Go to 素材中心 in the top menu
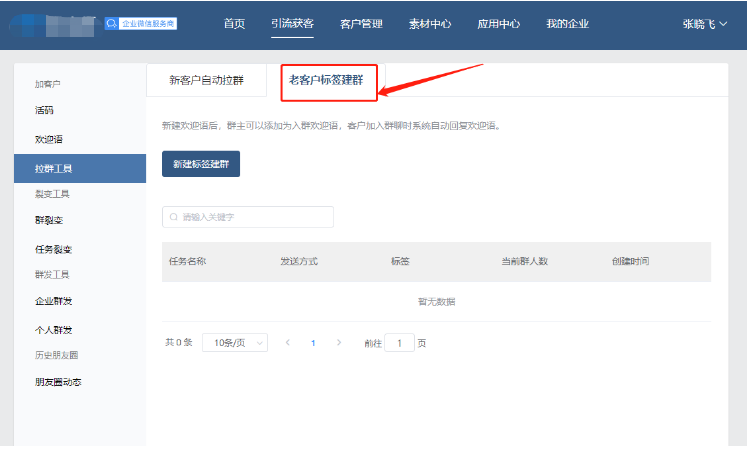748x453 pixels. (x=432, y=24)
